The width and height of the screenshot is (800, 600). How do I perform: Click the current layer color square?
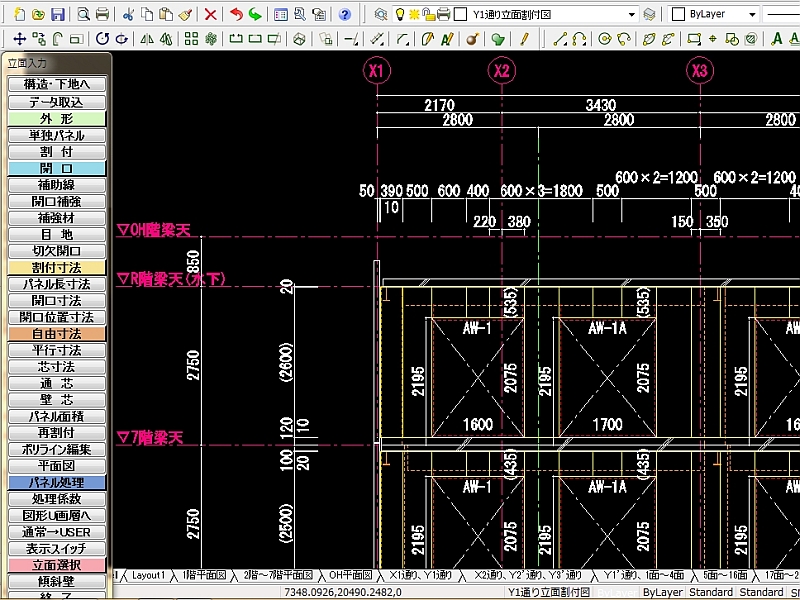[x=460, y=14]
